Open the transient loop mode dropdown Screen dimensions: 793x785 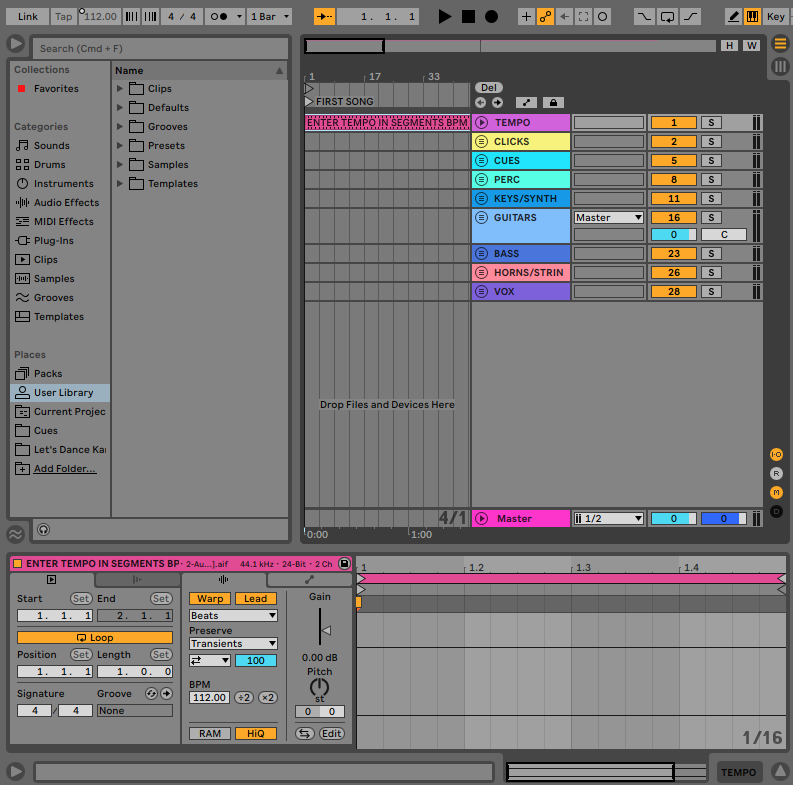point(210,661)
